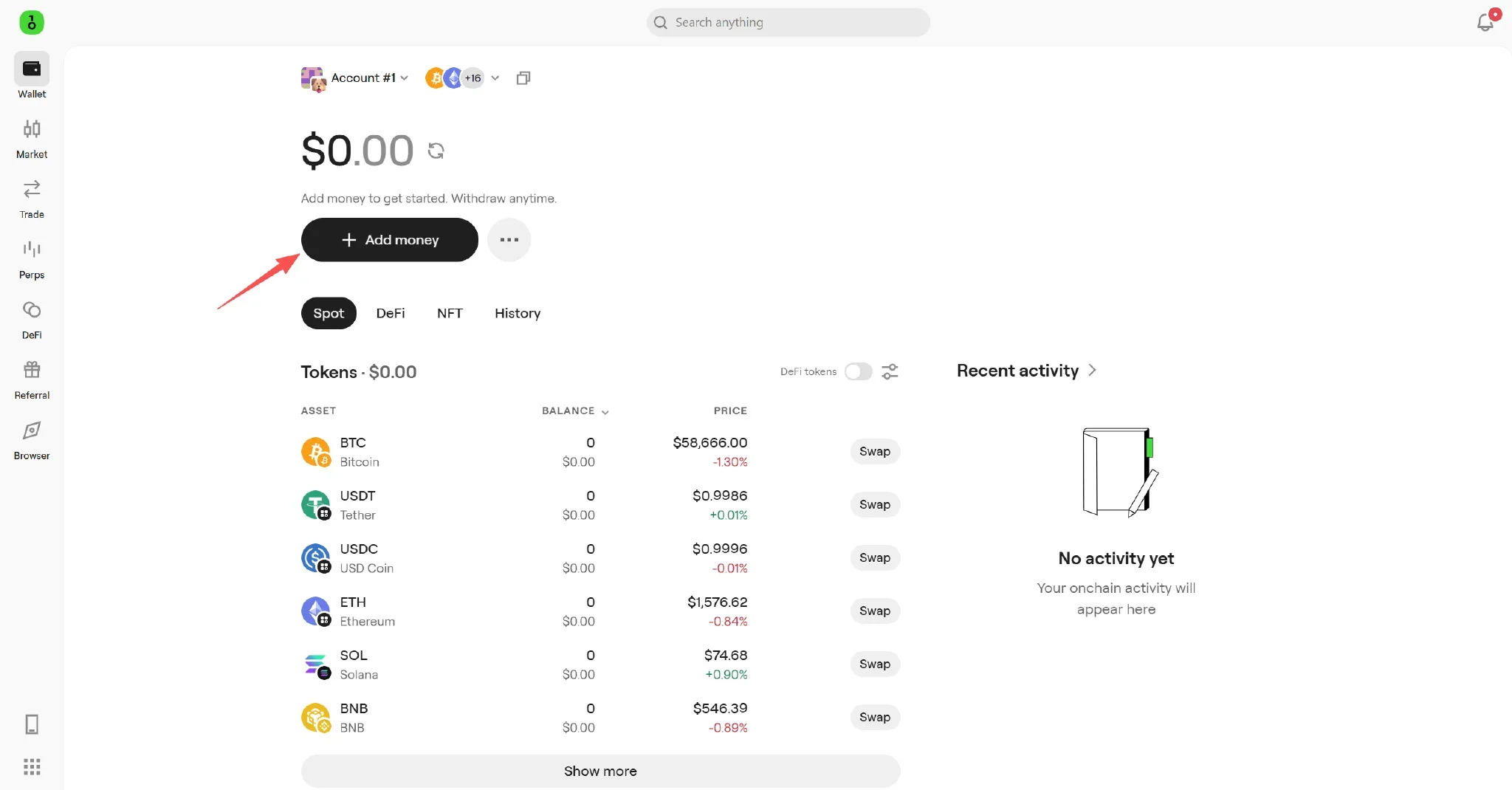Open the notifications bell
Viewport: 1512px width, 790px height.
point(1485,22)
